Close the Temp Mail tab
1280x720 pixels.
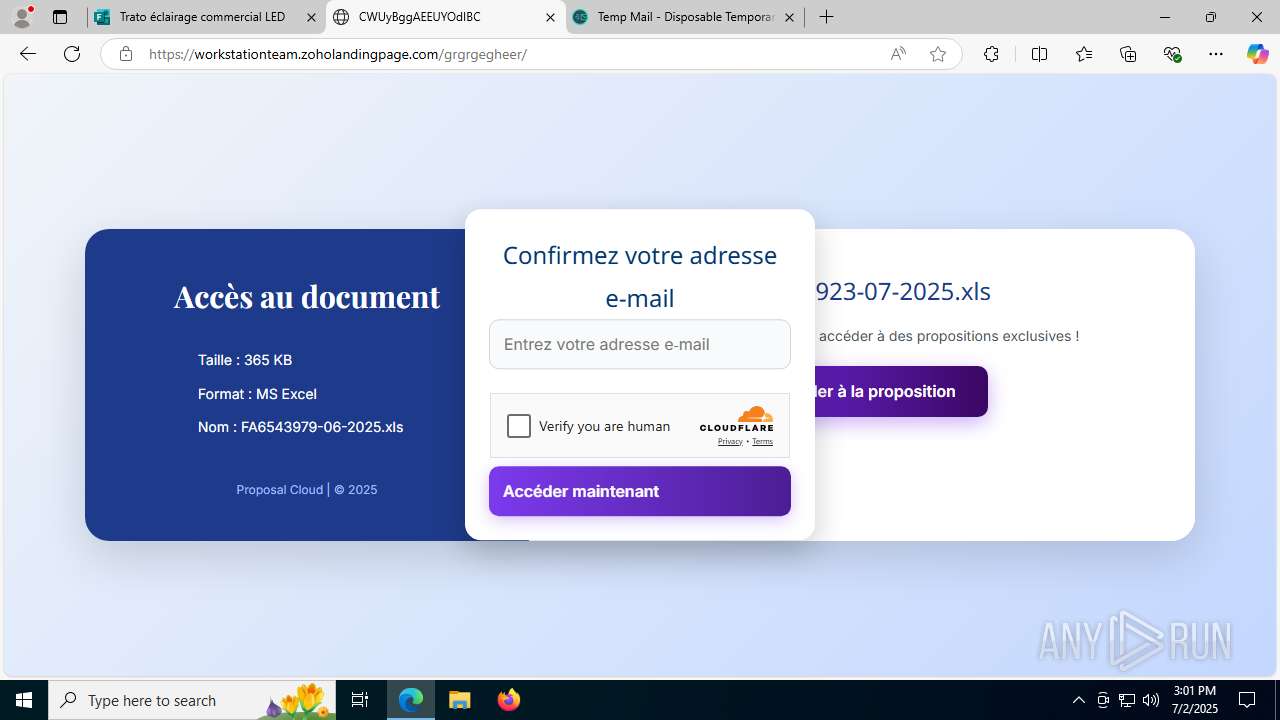coord(789,17)
